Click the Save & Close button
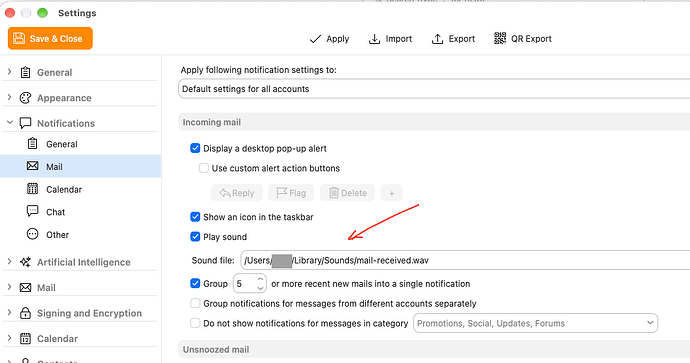The height and width of the screenshot is (363, 690). [x=50, y=38]
